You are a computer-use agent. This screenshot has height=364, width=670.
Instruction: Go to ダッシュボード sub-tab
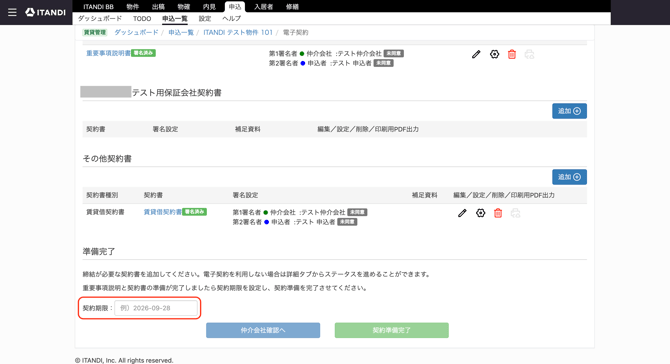coord(100,18)
